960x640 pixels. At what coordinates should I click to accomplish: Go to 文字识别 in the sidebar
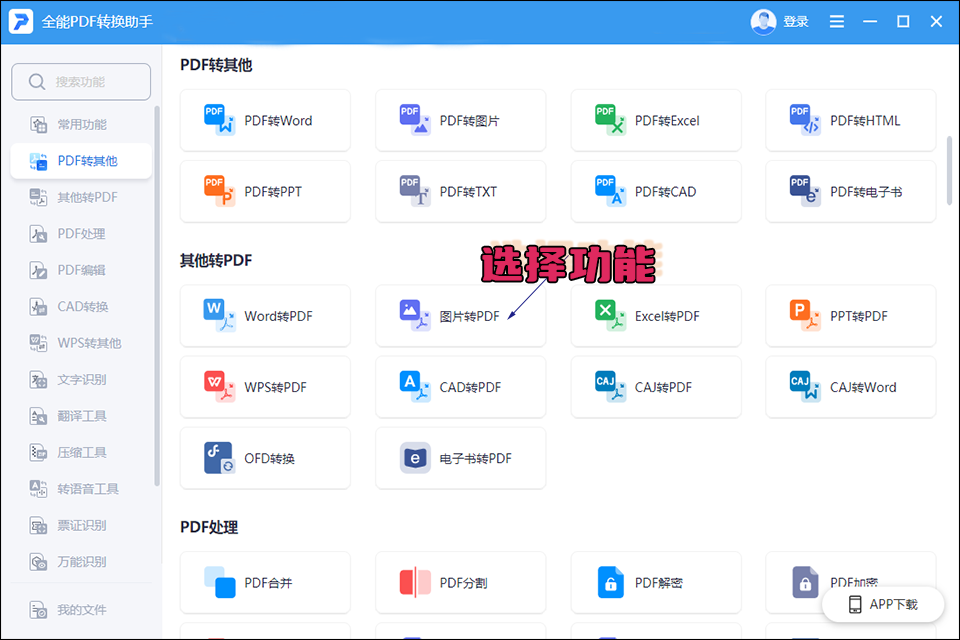coord(81,379)
